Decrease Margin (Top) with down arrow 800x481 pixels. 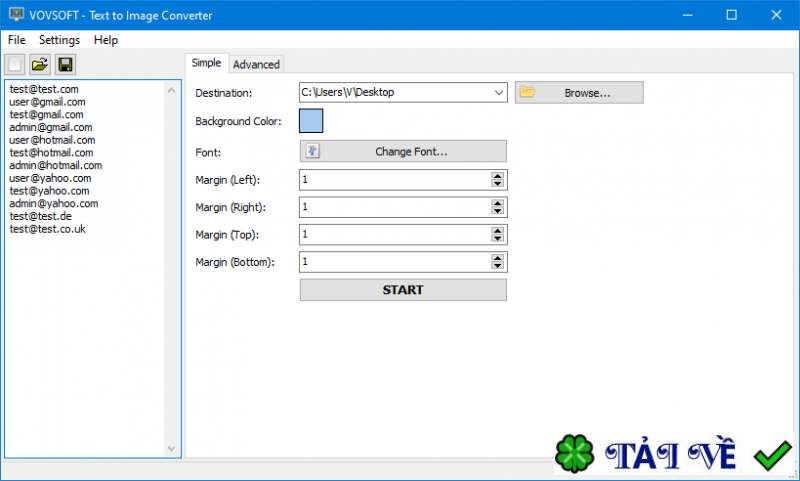497,239
